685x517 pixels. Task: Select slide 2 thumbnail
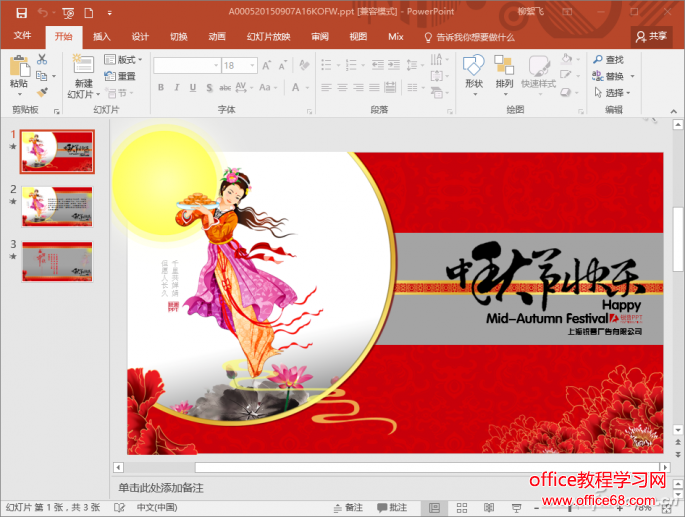[x=57, y=207]
